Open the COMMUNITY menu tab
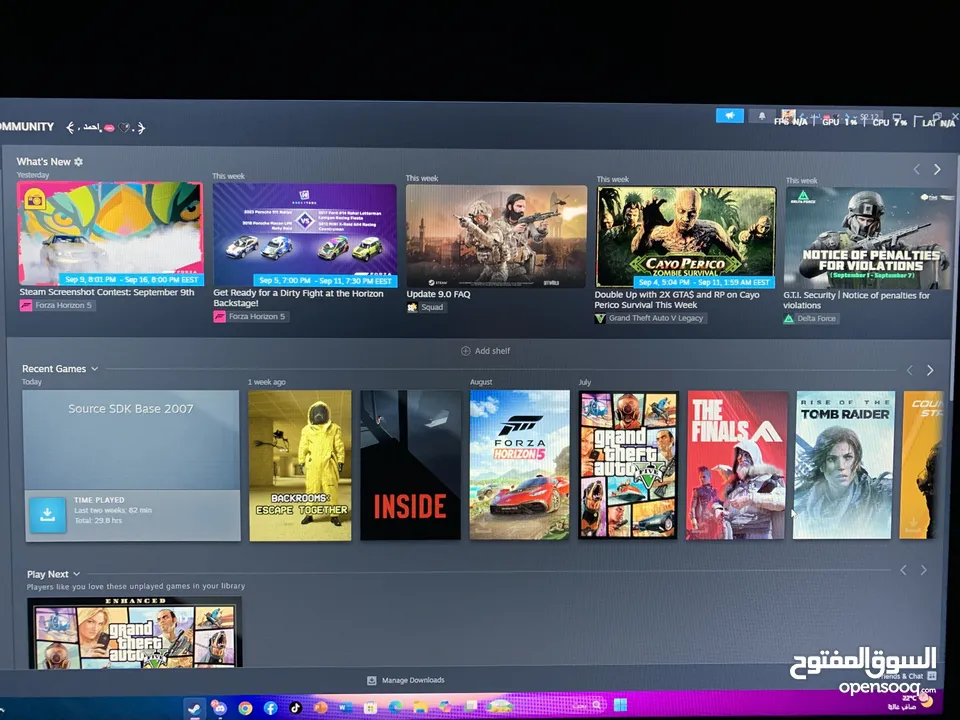This screenshot has height=720, width=960. coord(27,127)
